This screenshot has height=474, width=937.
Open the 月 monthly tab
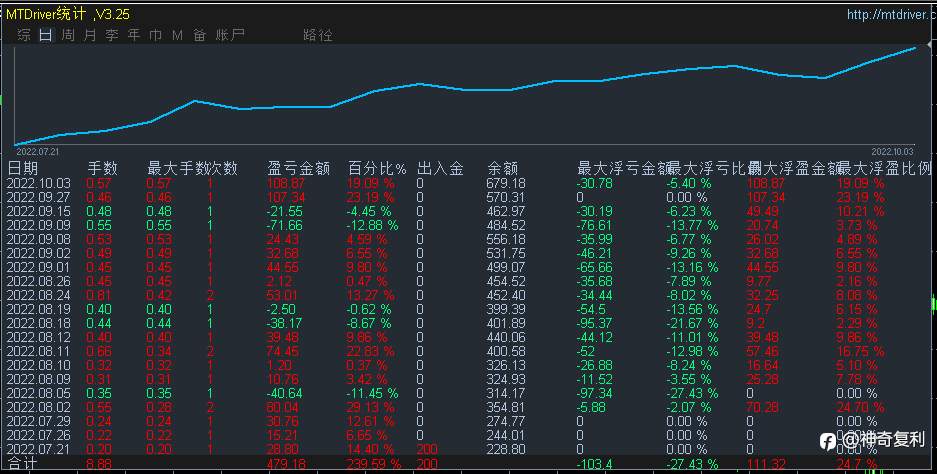point(90,35)
